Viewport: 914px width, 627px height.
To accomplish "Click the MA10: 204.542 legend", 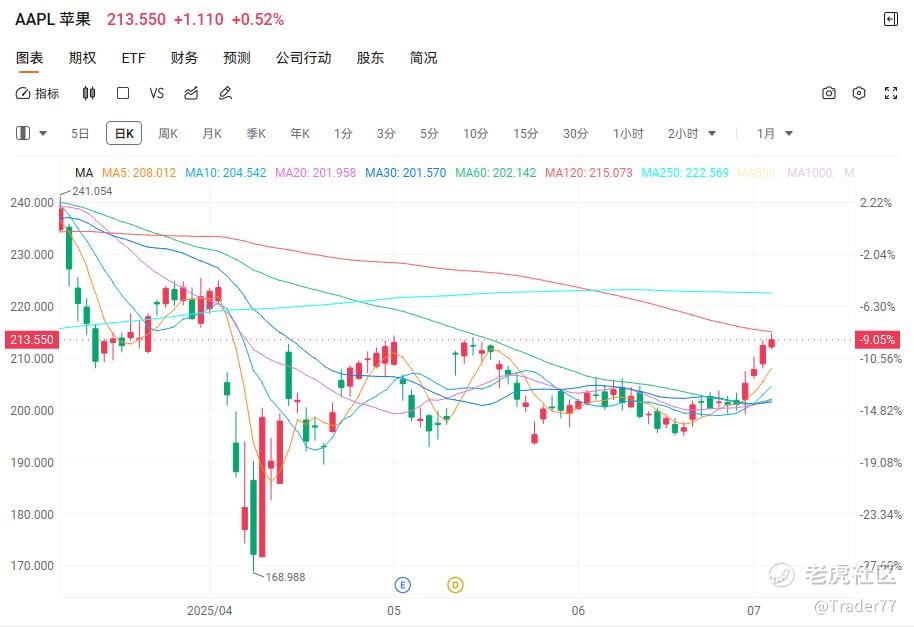I will coord(226,172).
